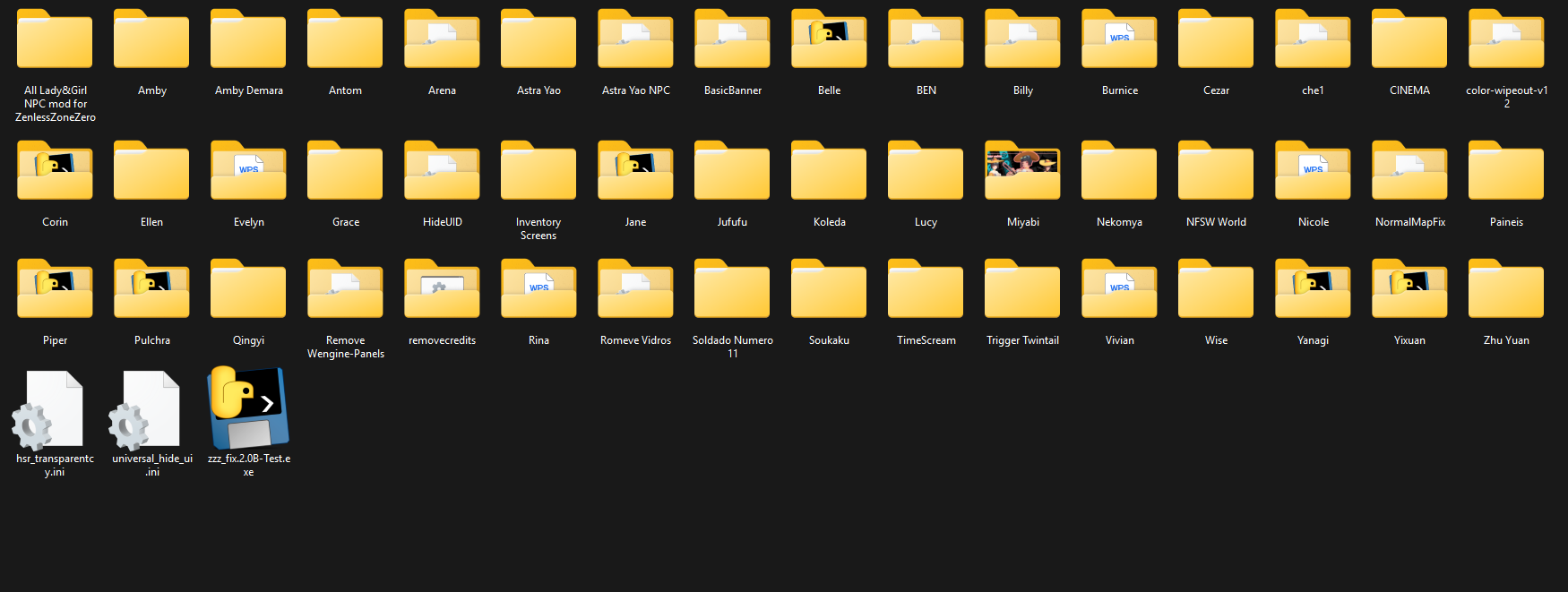Select the Jufufu folder

tap(732, 171)
